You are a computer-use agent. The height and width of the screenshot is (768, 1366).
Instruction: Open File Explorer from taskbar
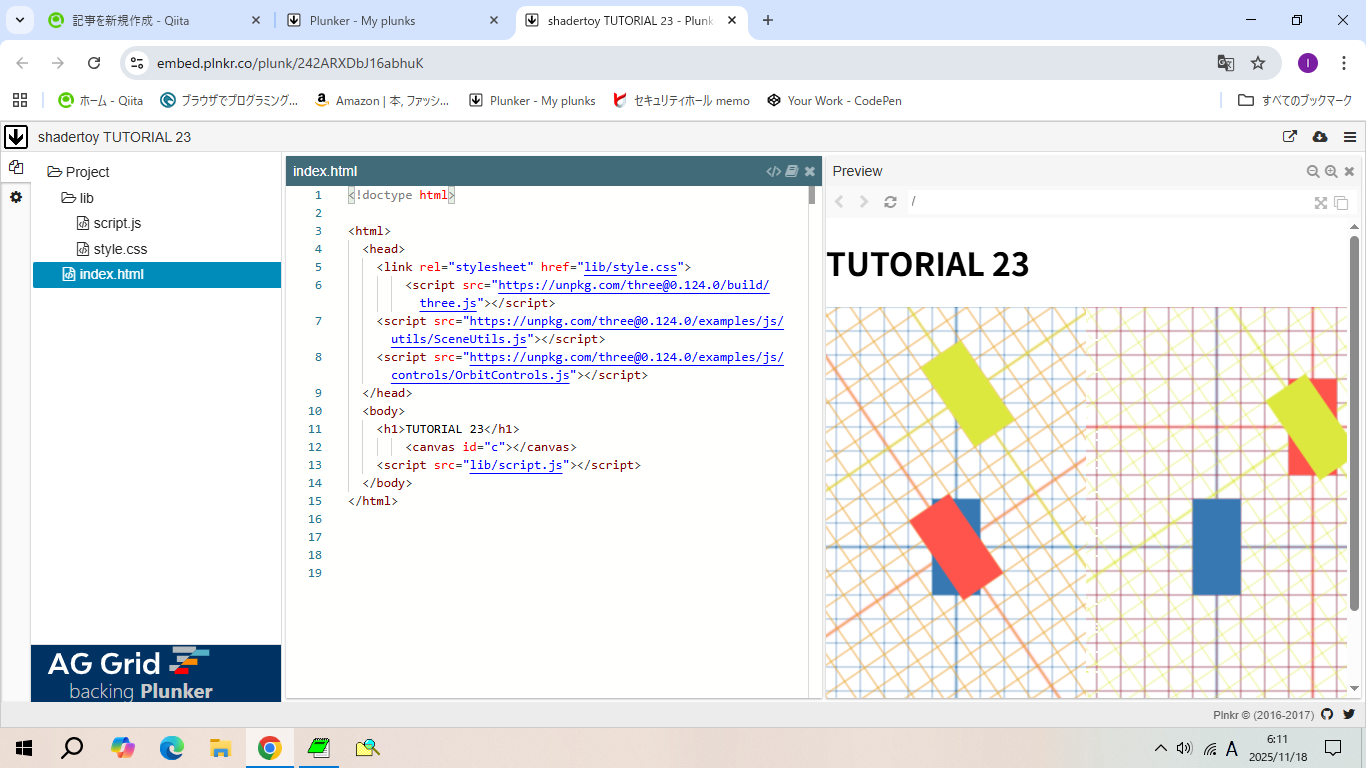(220, 747)
